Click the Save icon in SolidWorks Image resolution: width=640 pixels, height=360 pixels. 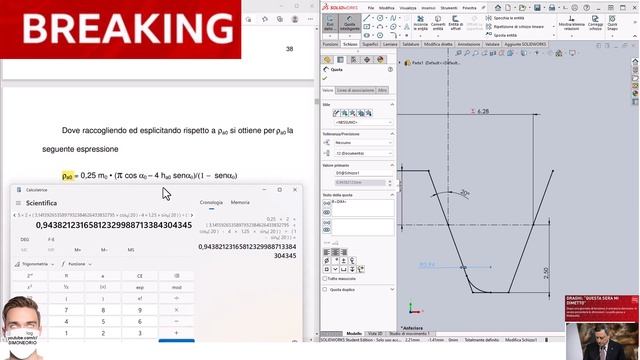tap(538, 8)
